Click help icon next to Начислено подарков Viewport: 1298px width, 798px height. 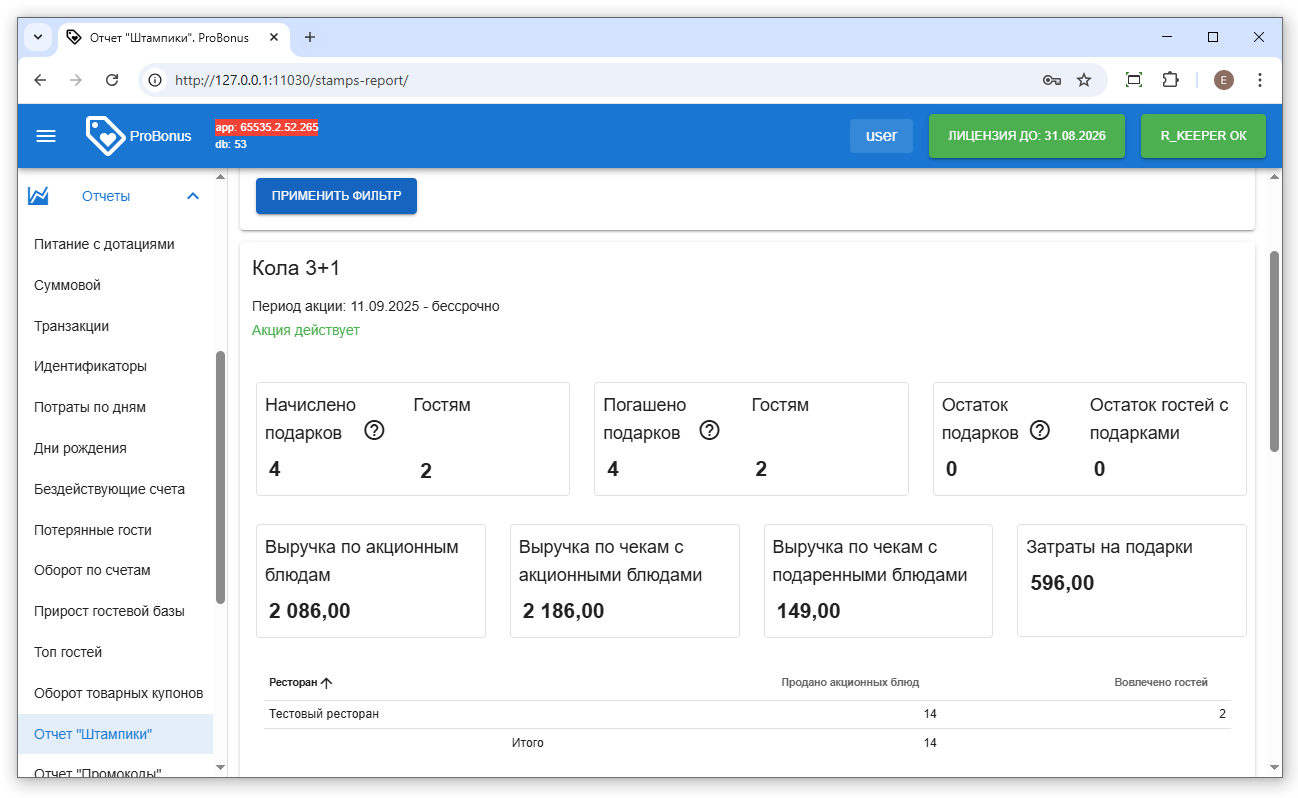click(x=374, y=431)
